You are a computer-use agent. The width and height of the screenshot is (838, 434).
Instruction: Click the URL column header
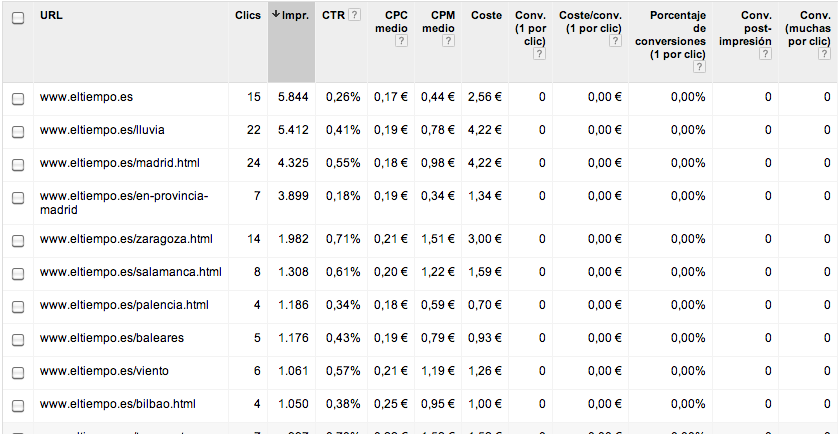pyautogui.click(x=51, y=16)
